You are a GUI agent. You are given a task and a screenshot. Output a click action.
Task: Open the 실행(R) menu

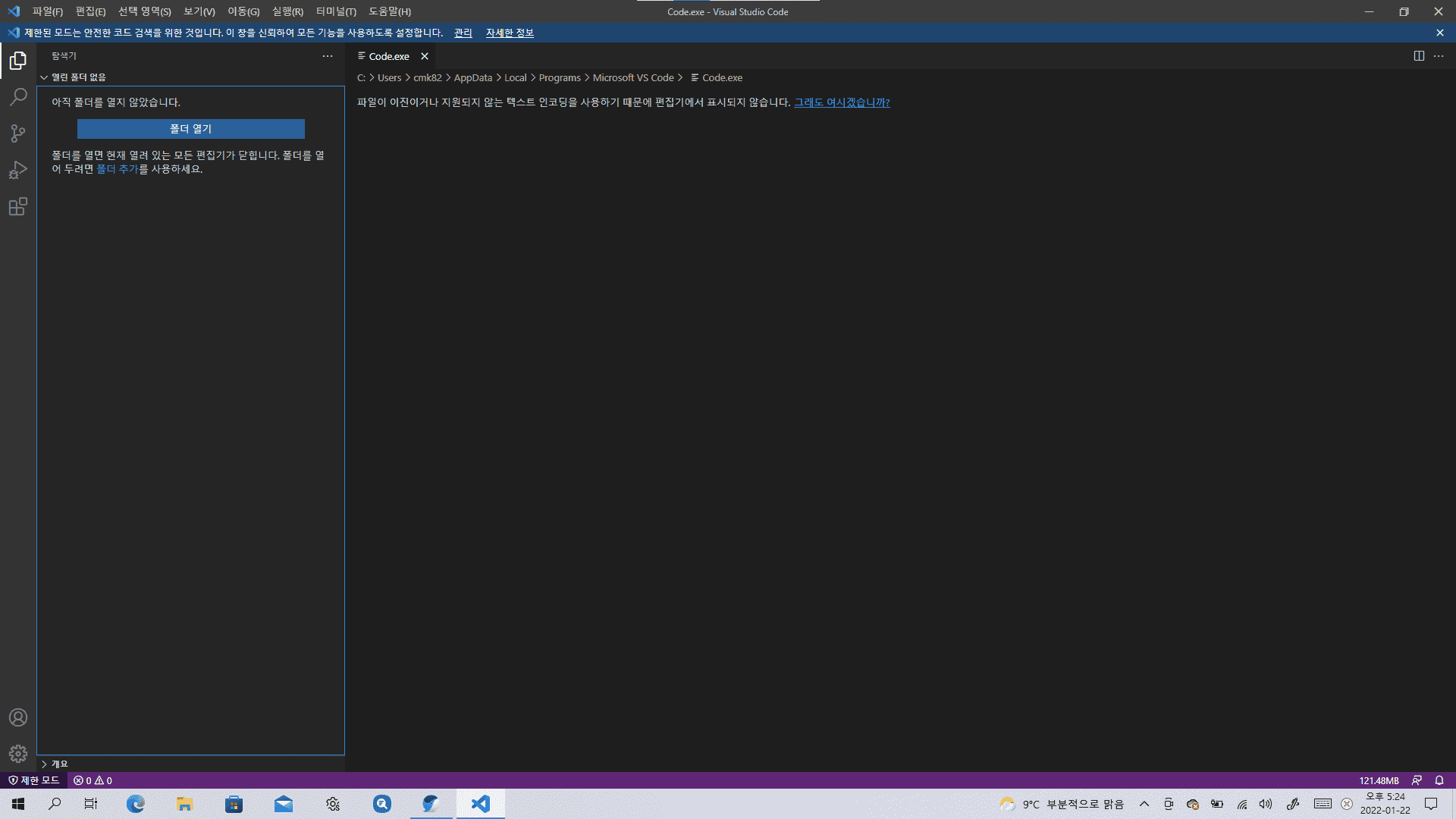click(287, 11)
